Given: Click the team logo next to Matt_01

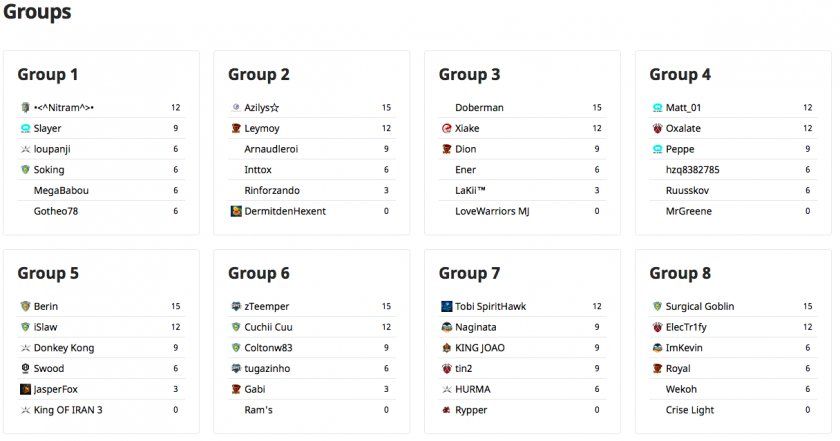Looking at the screenshot, I should coord(657,107).
